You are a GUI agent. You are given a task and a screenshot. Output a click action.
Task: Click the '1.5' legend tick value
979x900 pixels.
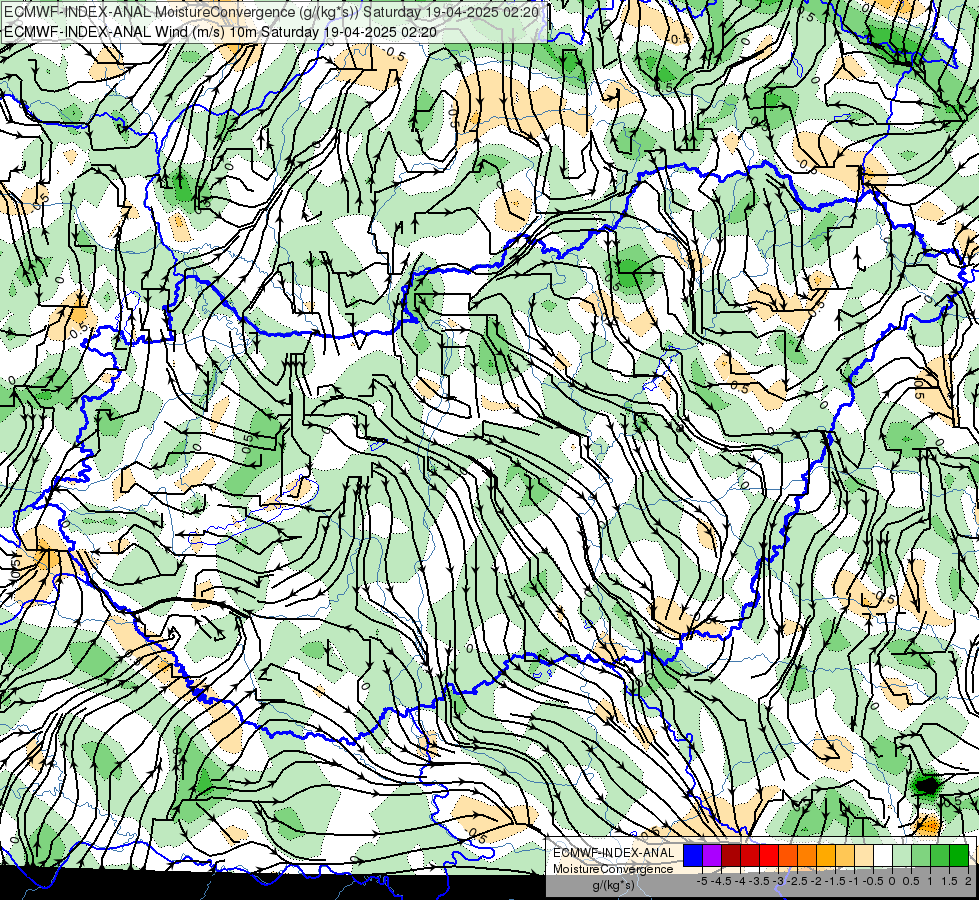(x=949, y=881)
